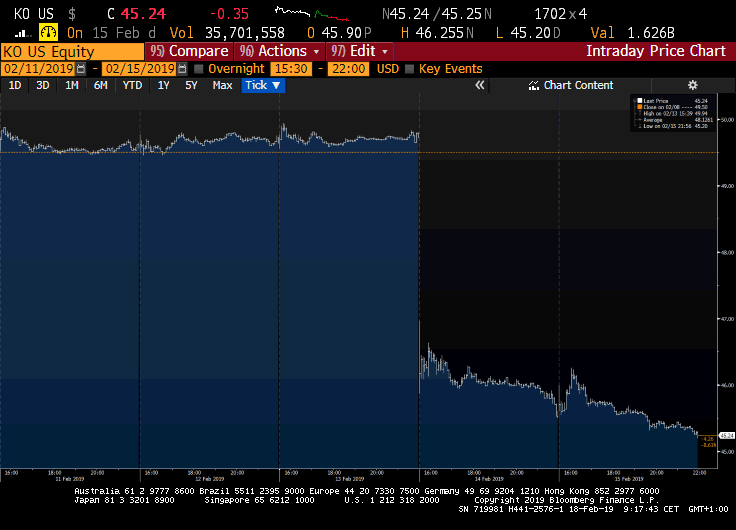Click the Intraday Price Chart title

[x=656, y=51]
